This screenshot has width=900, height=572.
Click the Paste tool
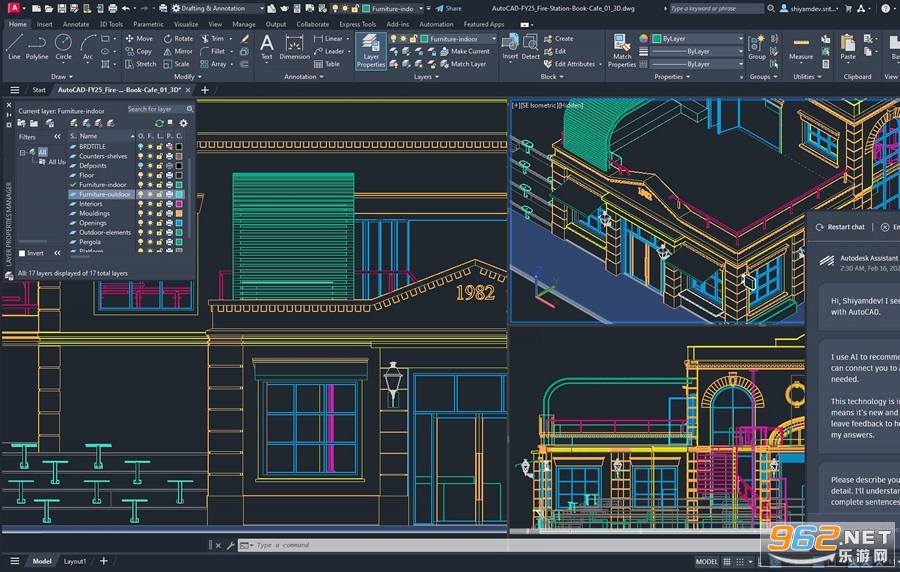tap(848, 47)
